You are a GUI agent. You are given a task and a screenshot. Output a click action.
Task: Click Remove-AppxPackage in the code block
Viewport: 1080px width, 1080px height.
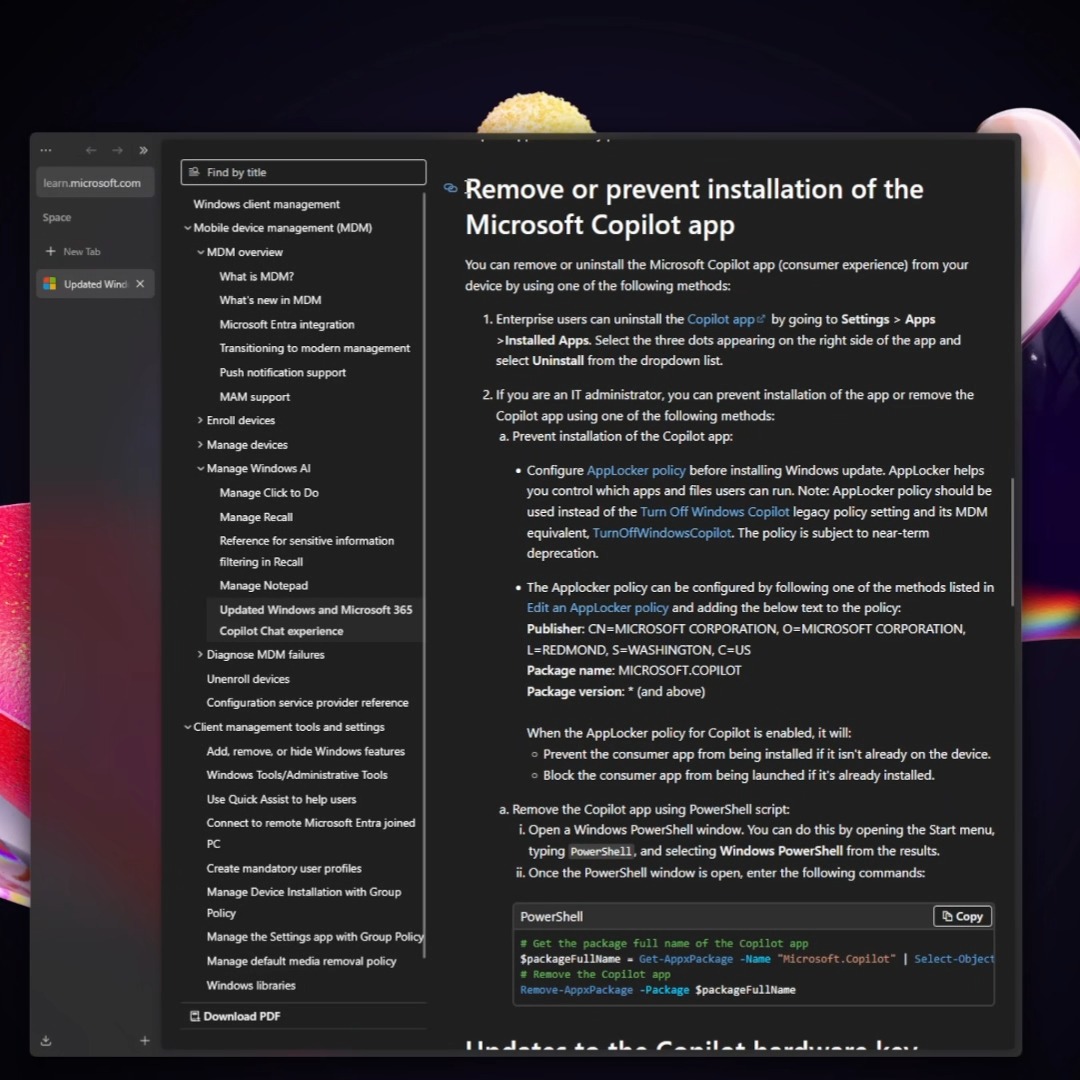pos(576,990)
